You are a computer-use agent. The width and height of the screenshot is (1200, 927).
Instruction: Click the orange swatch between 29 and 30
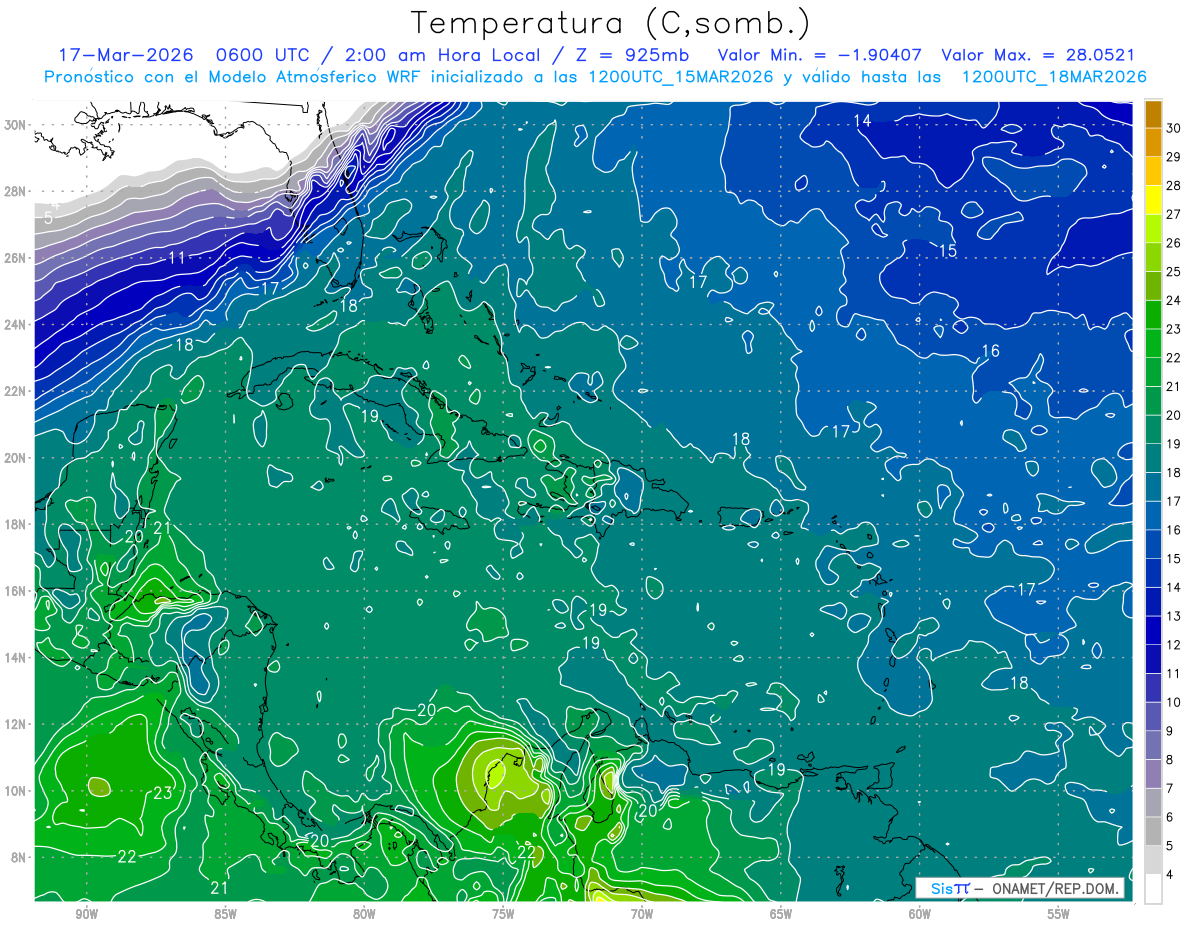pyautogui.click(x=1153, y=143)
